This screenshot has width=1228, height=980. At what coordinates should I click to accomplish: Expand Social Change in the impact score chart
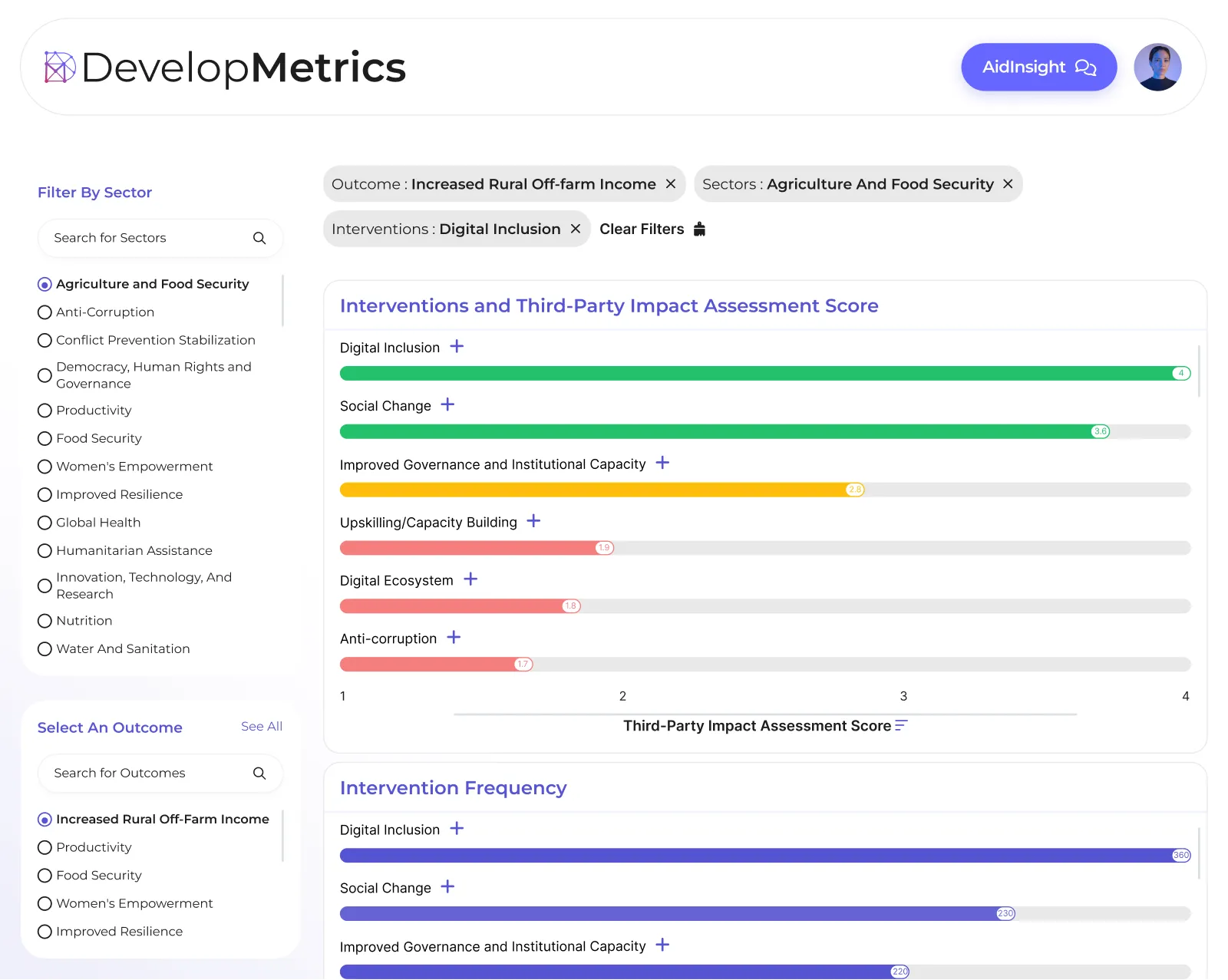coord(447,404)
